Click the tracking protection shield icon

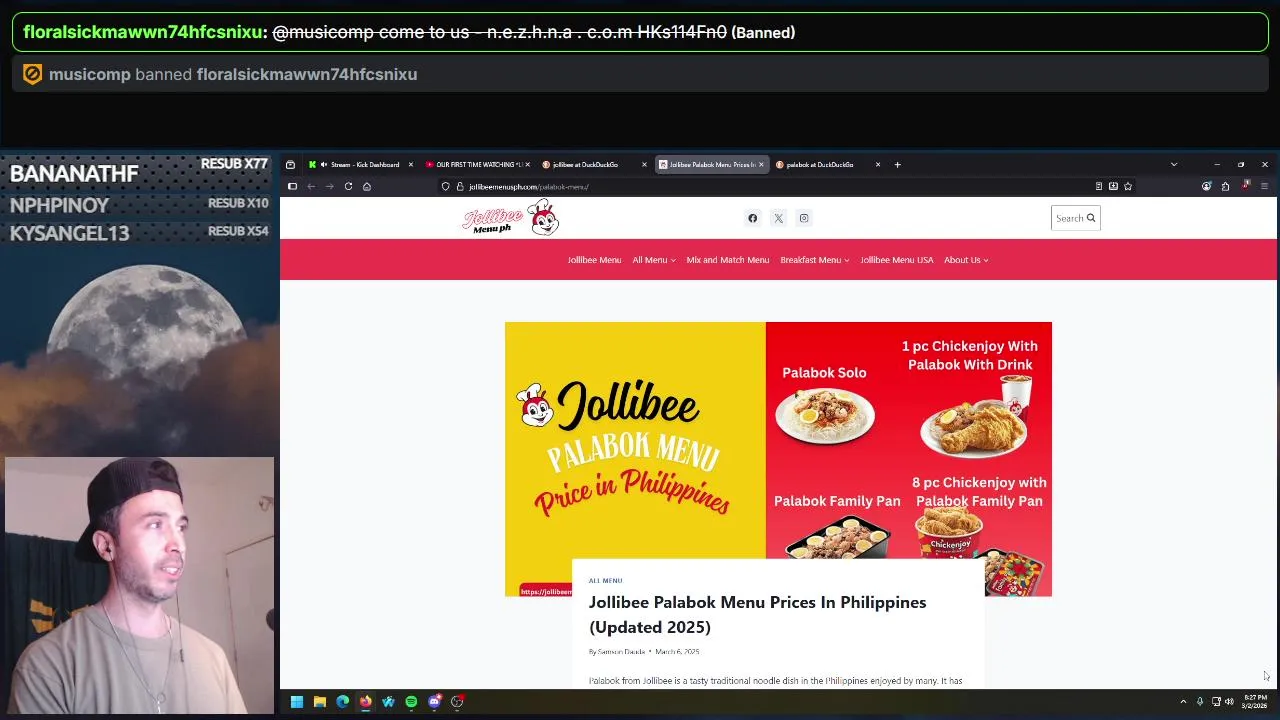click(x=446, y=186)
